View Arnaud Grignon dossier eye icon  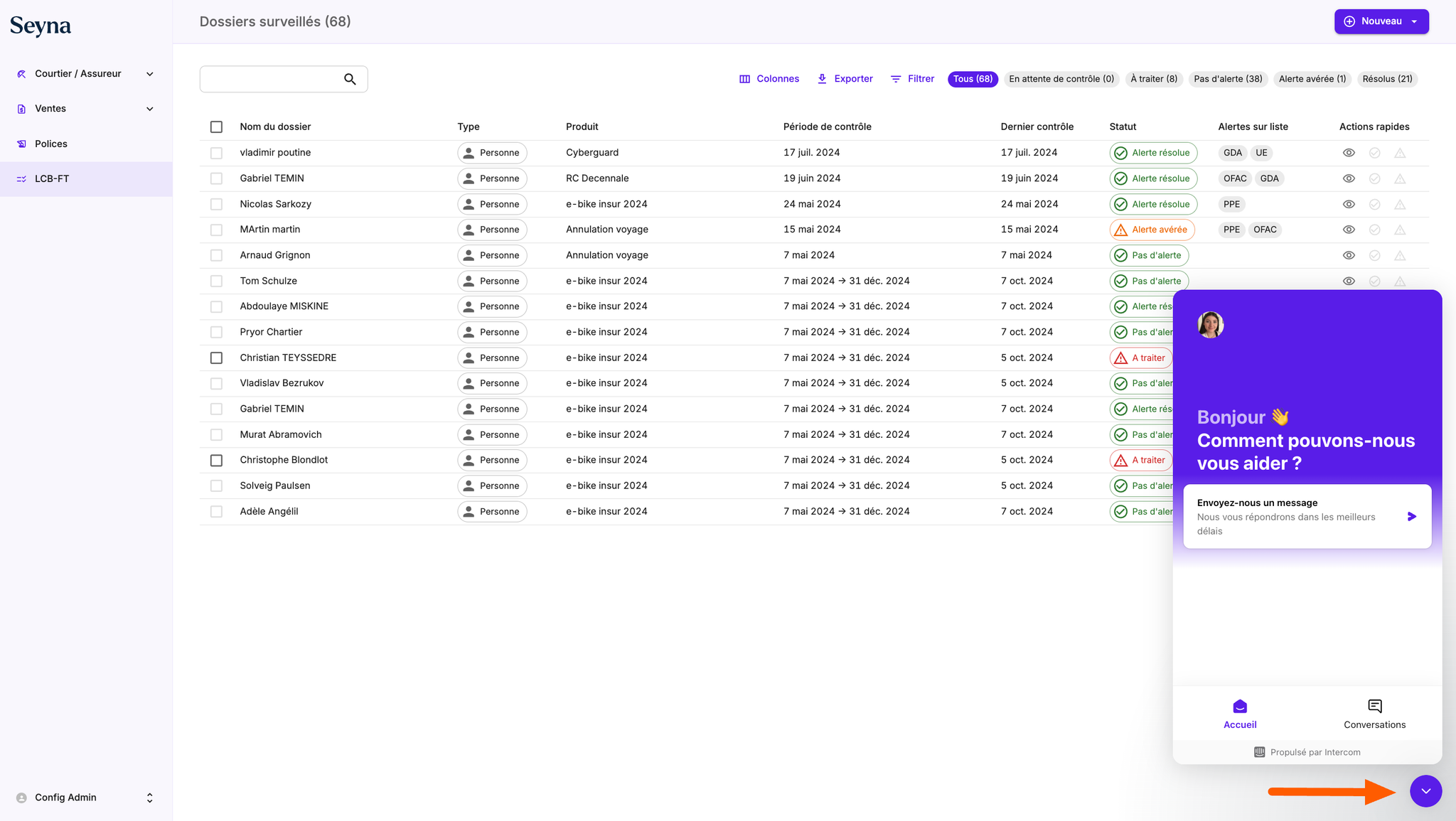(1349, 255)
